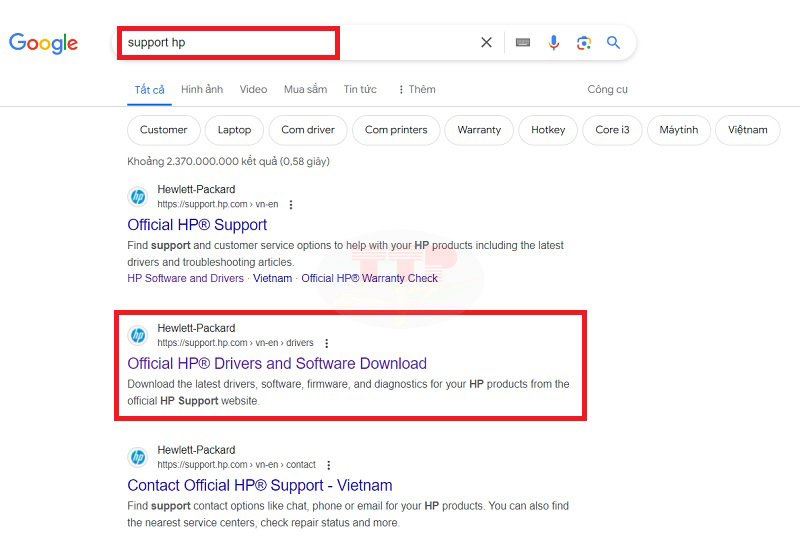Select the Việtnam filter chip
The width and height of the screenshot is (800, 558).
point(747,130)
